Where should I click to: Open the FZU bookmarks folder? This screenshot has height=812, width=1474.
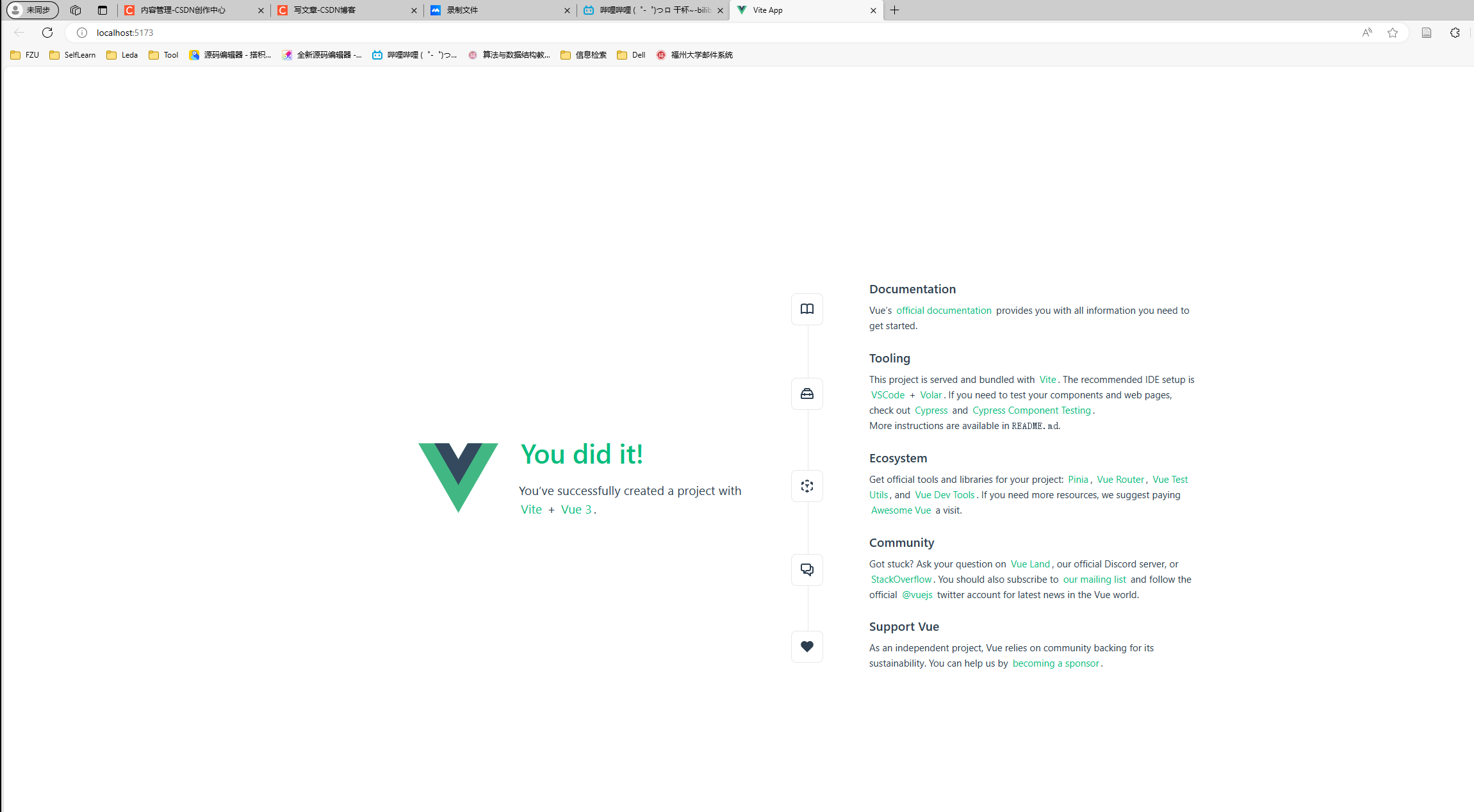(25, 55)
